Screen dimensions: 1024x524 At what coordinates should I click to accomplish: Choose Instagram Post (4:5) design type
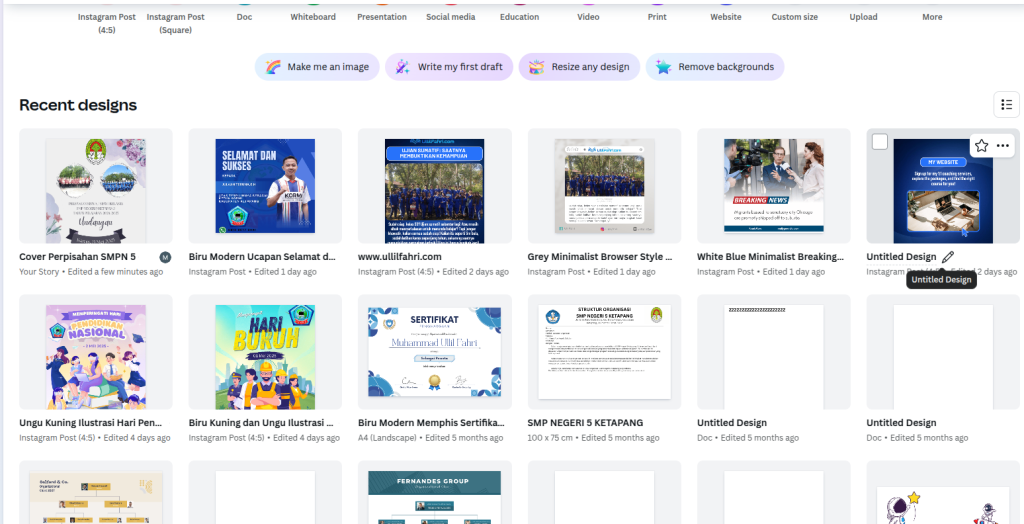pyautogui.click(x=107, y=23)
